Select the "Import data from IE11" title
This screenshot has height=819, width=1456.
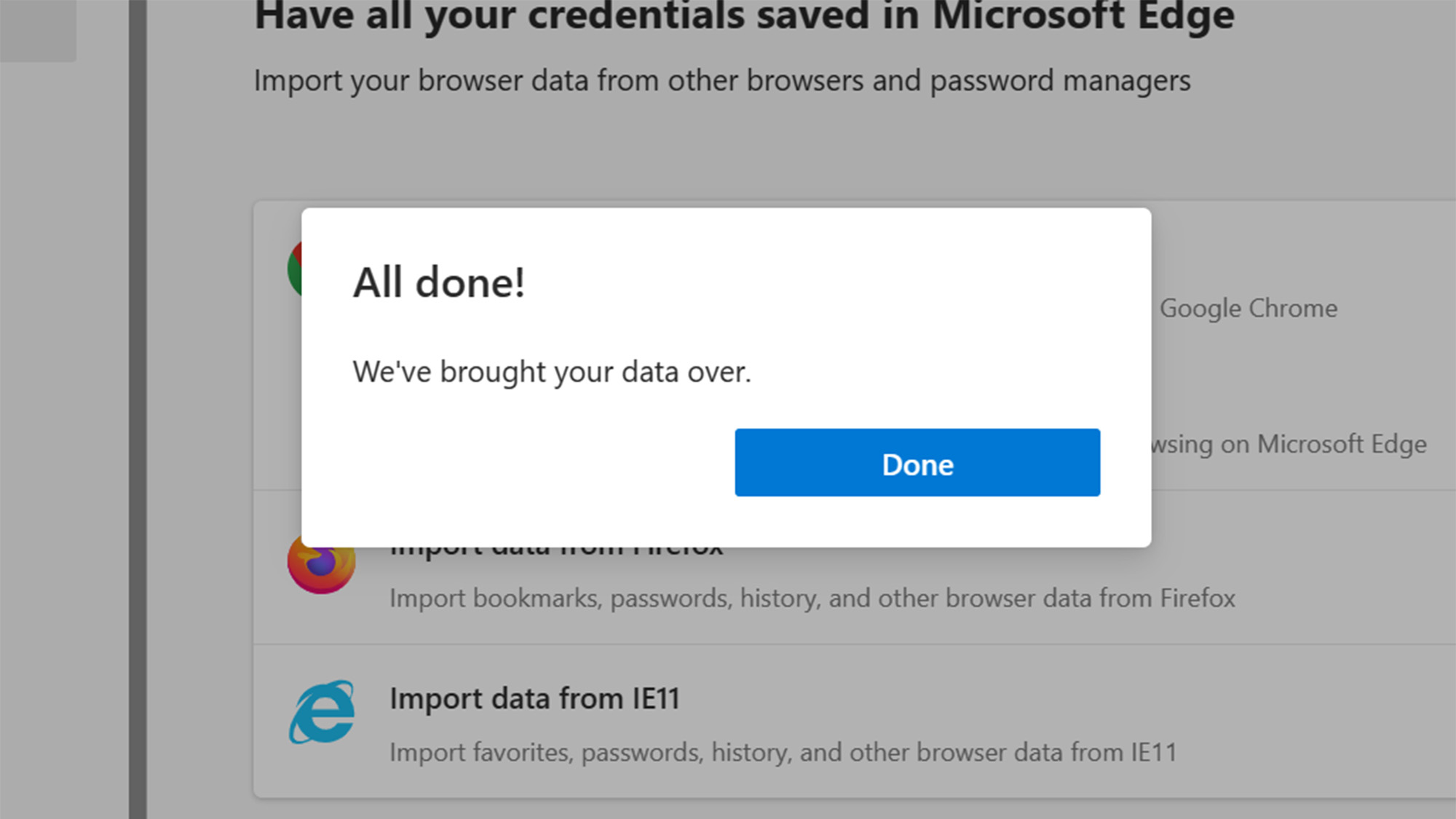tap(534, 699)
